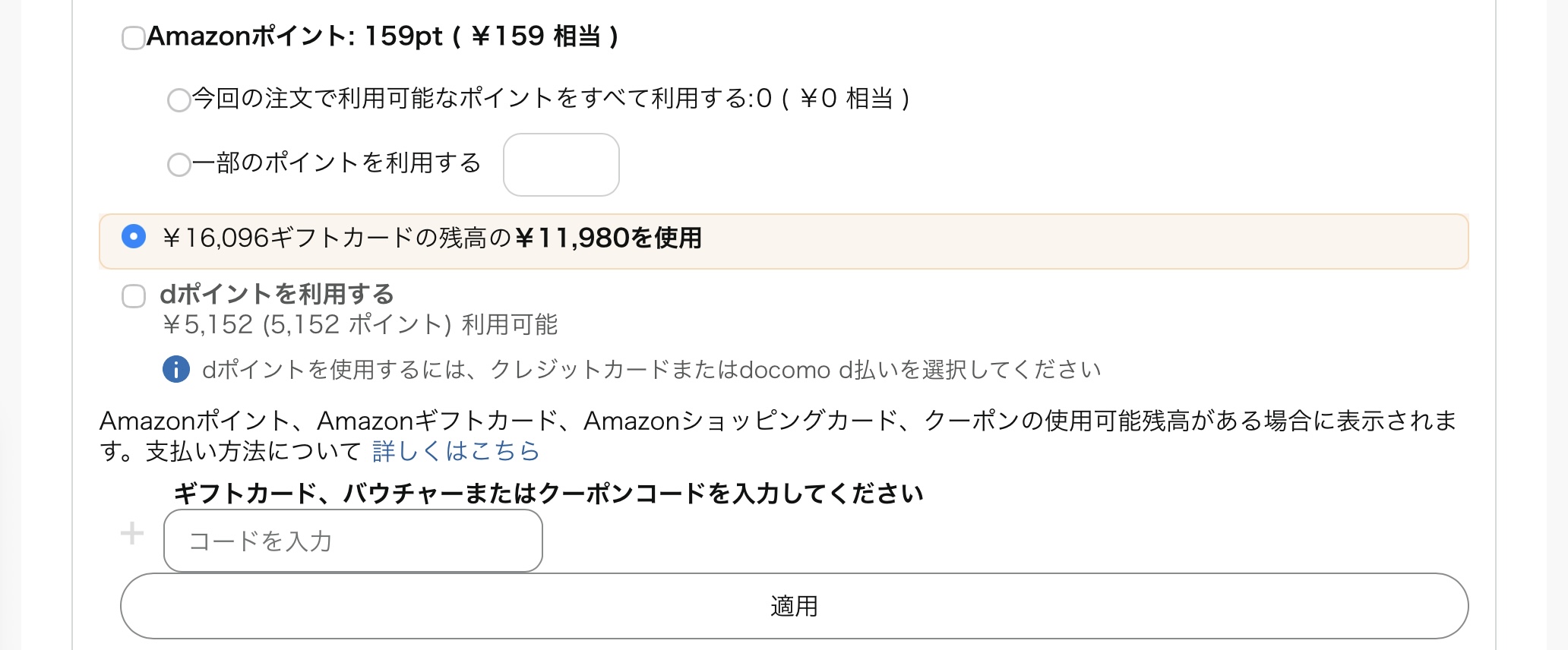1568x650 pixels.
Task: Click the Amazonショッピングカード description paragraph
Action: [778, 421]
